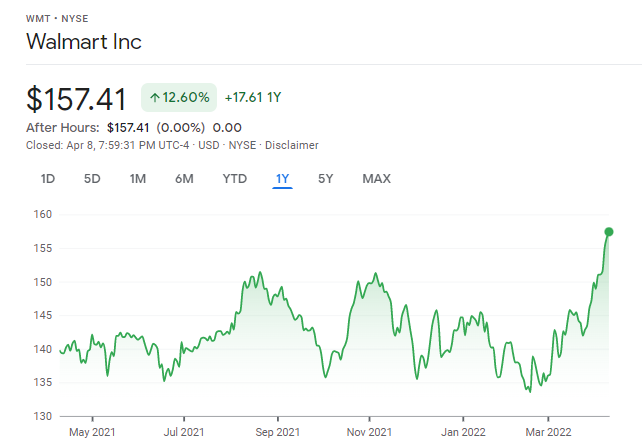Screen dimensions: 642x444
Task: Click the 140 y-axis label
Action: pyautogui.click(x=43, y=349)
